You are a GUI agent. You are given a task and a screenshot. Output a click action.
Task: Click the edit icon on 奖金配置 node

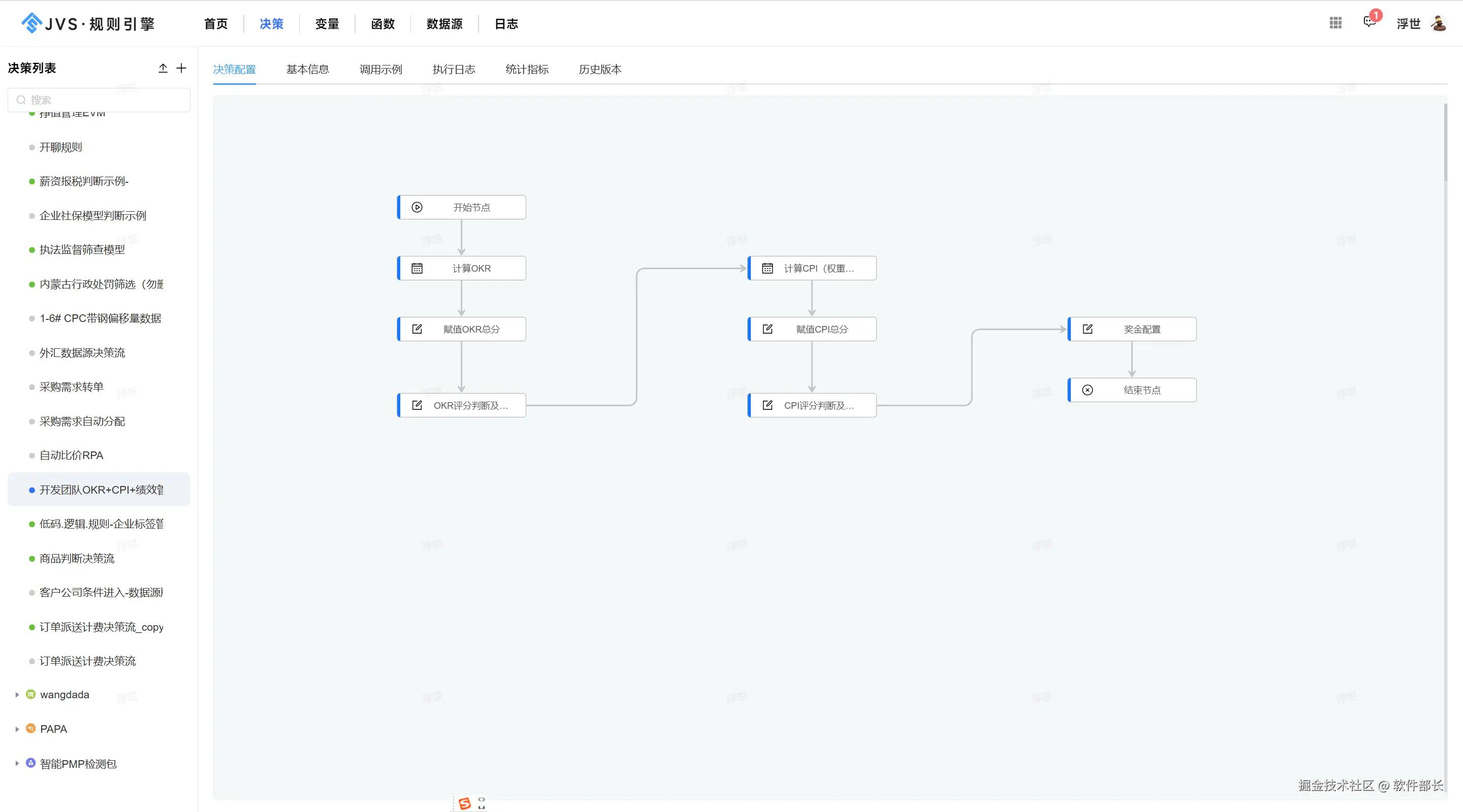pyautogui.click(x=1088, y=330)
